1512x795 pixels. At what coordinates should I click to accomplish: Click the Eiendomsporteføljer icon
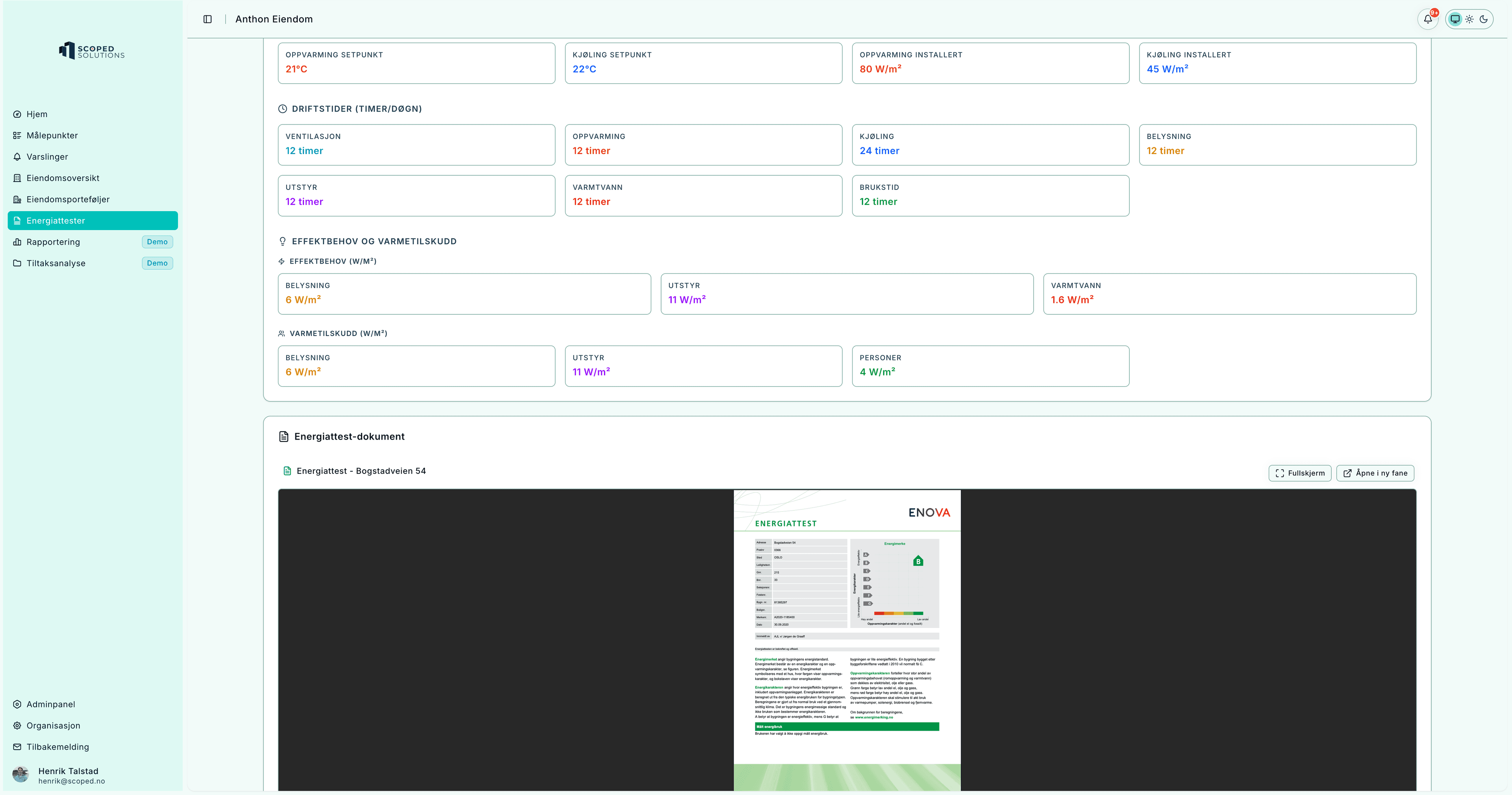pos(17,200)
